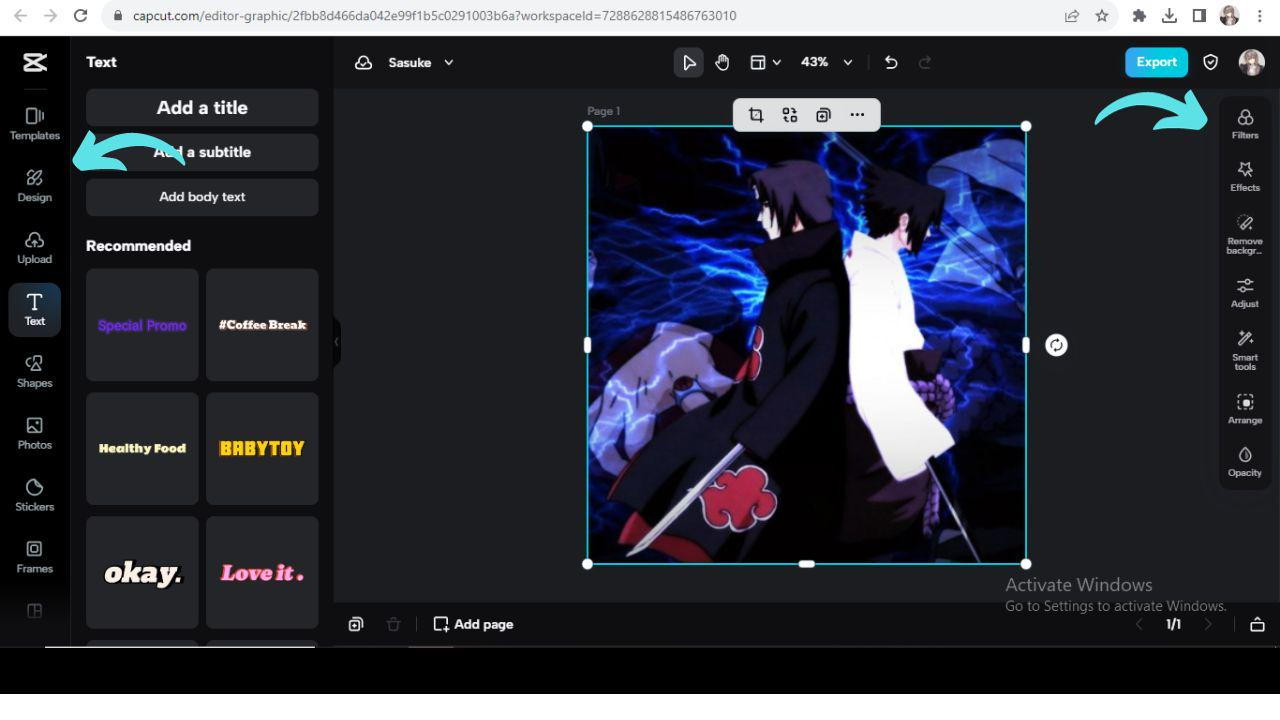
Task: Click the delete page trash icon
Action: coord(393,624)
